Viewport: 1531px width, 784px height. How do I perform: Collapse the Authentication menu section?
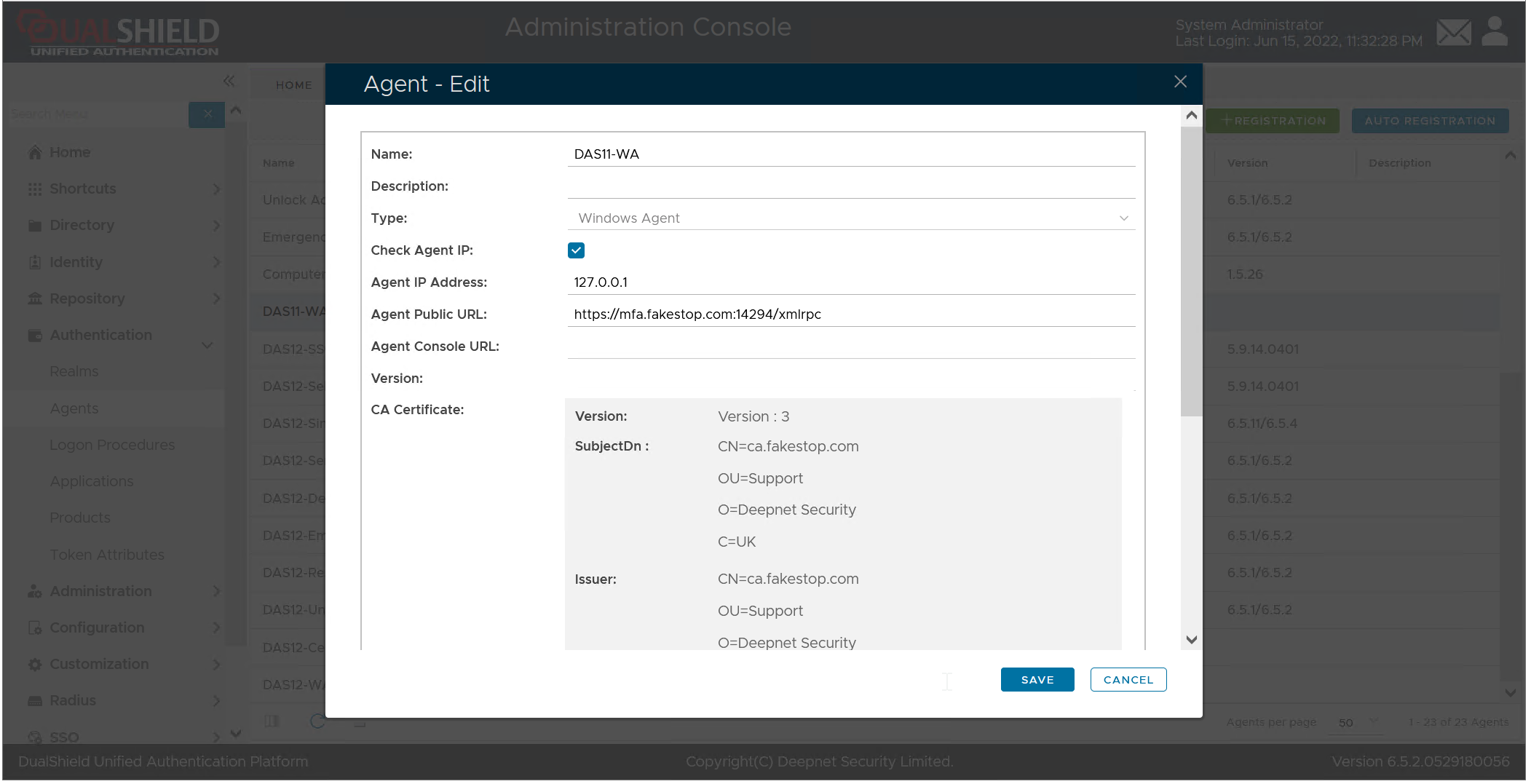pyautogui.click(x=207, y=344)
